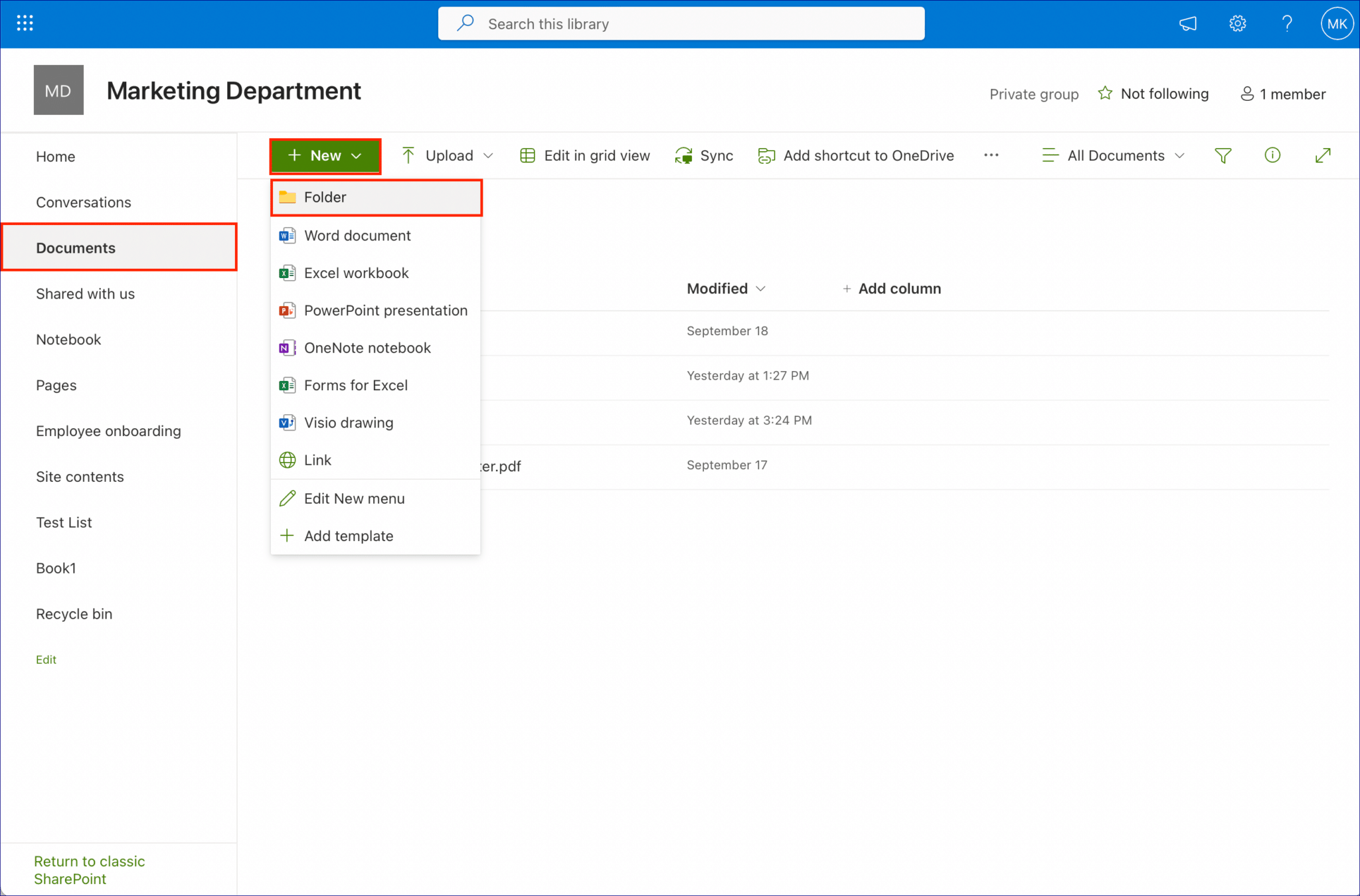Click the Search this library field
This screenshot has height=896, width=1360.
click(681, 23)
